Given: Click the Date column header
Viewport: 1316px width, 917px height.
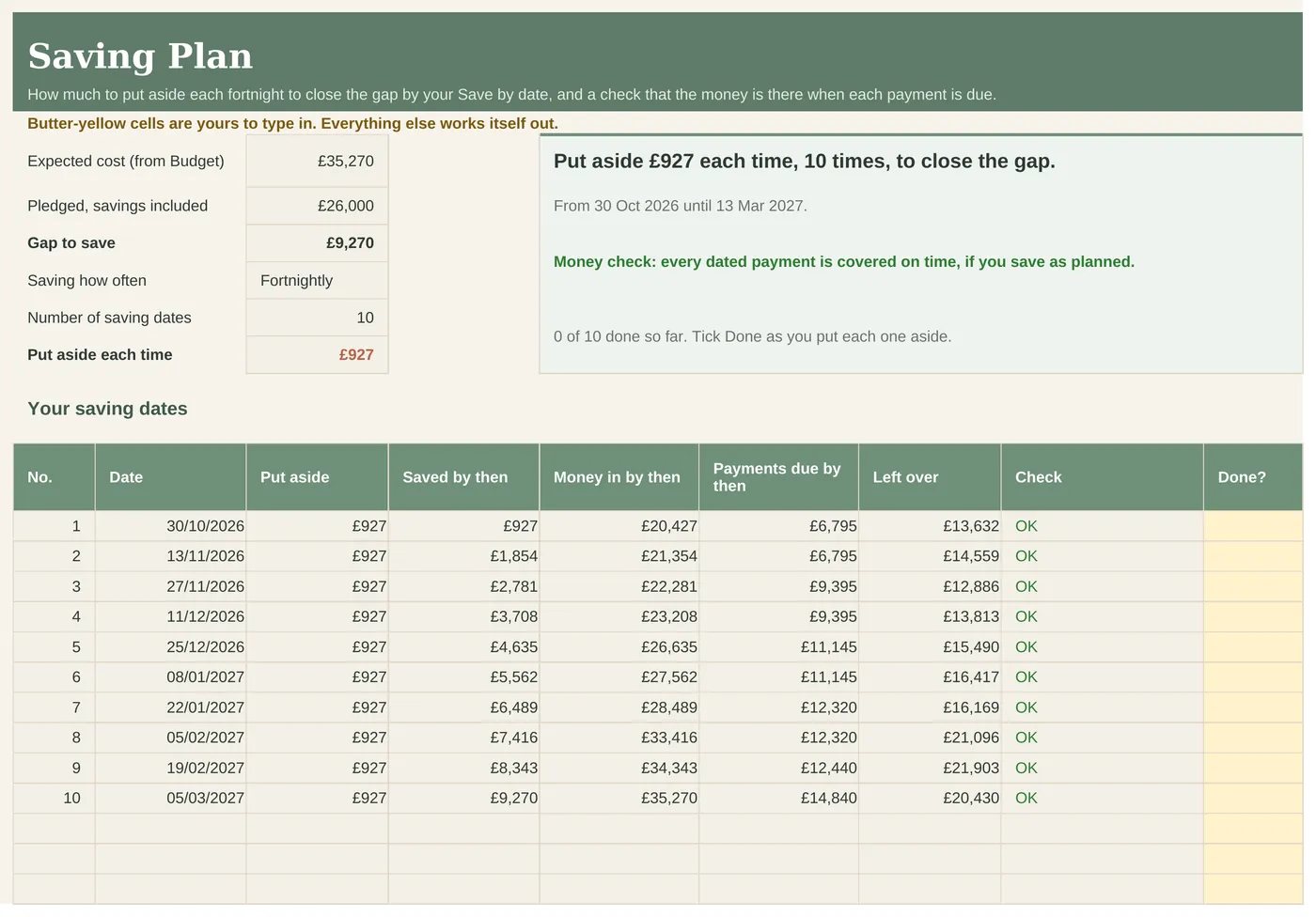Looking at the screenshot, I should pos(170,477).
